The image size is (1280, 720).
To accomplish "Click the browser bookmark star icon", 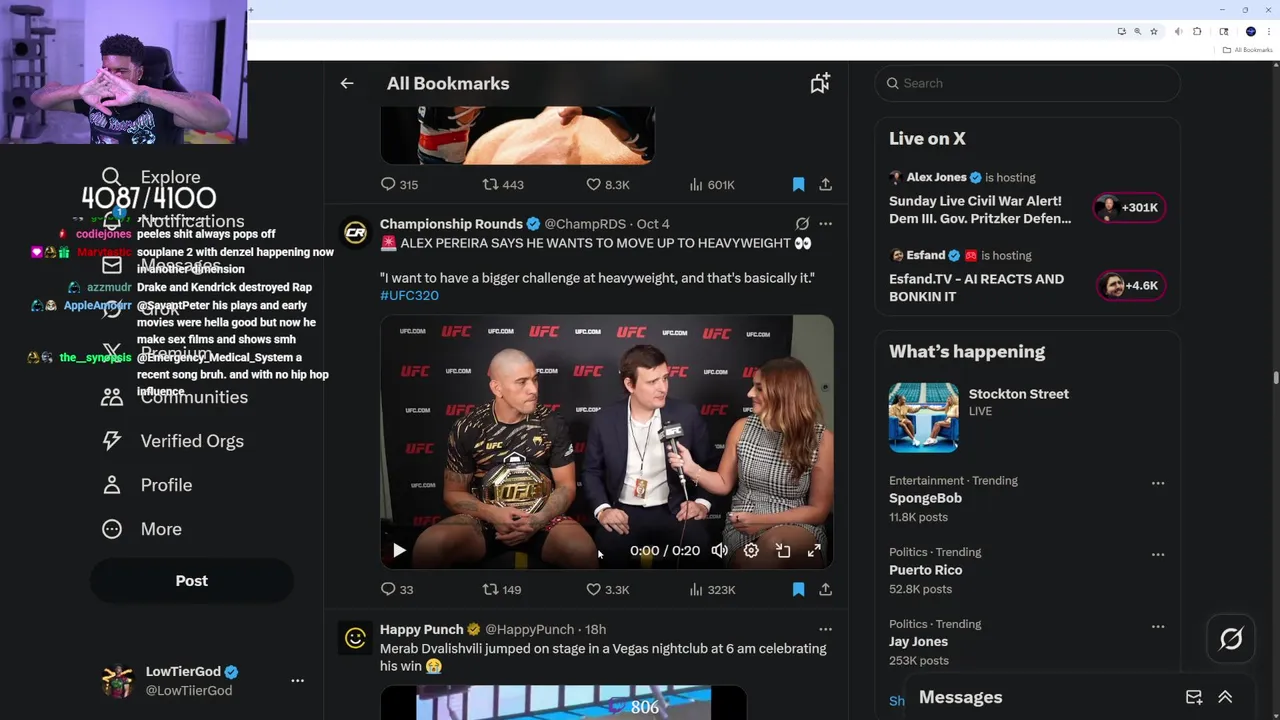I will point(1154,32).
